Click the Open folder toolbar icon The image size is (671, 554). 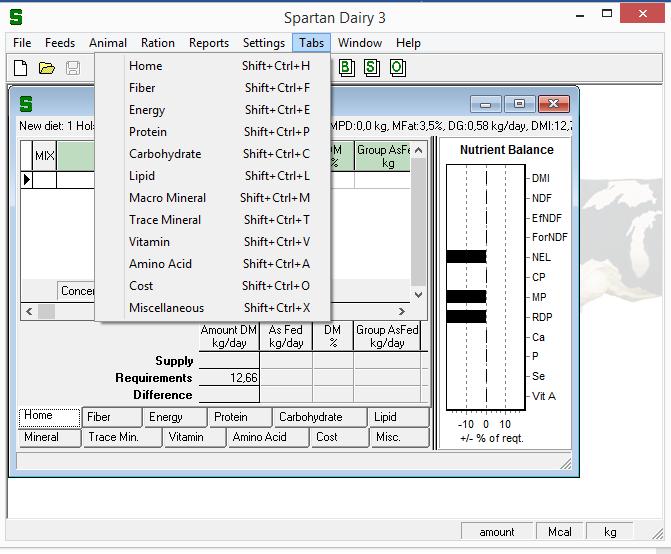coord(47,68)
